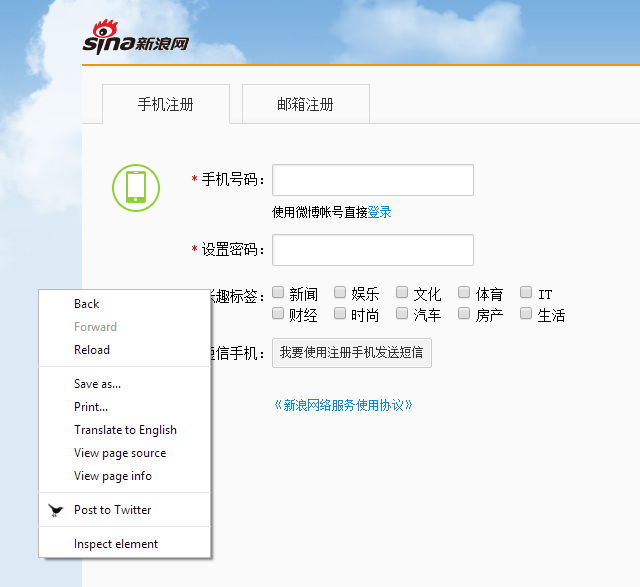
Task: Switch to the 邮箱注册 tab
Action: point(305,104)
